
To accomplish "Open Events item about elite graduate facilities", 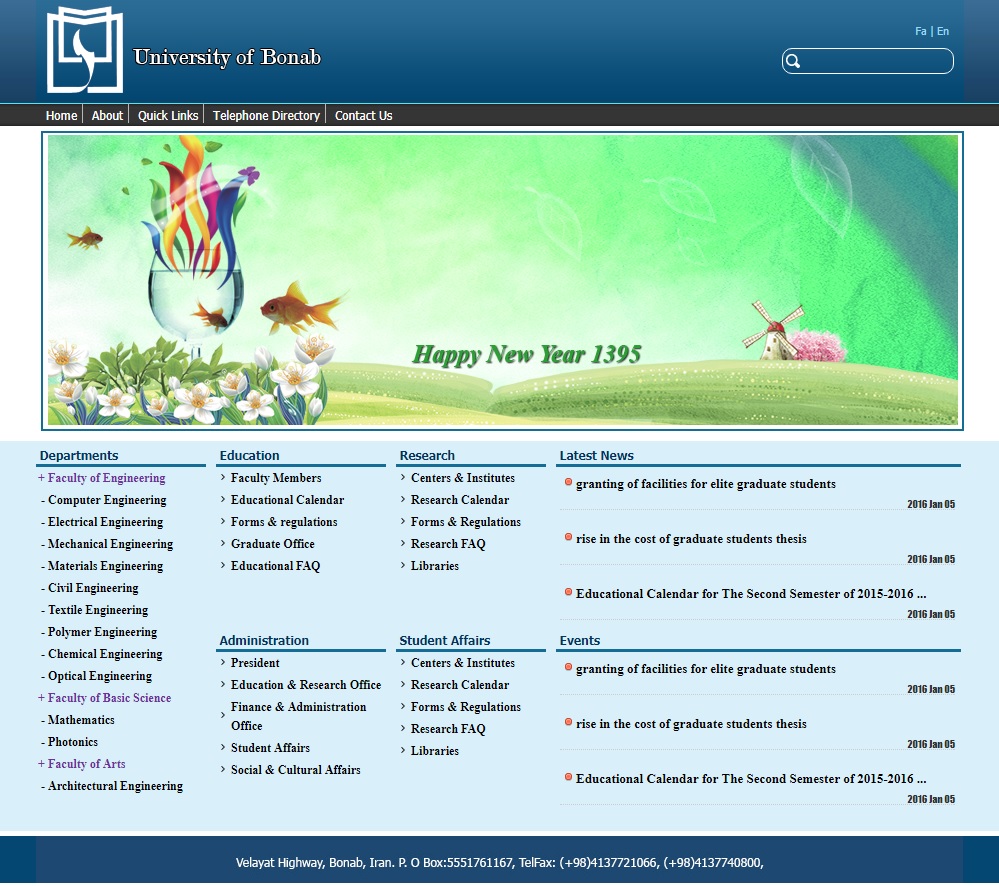I will coord(706,669).
